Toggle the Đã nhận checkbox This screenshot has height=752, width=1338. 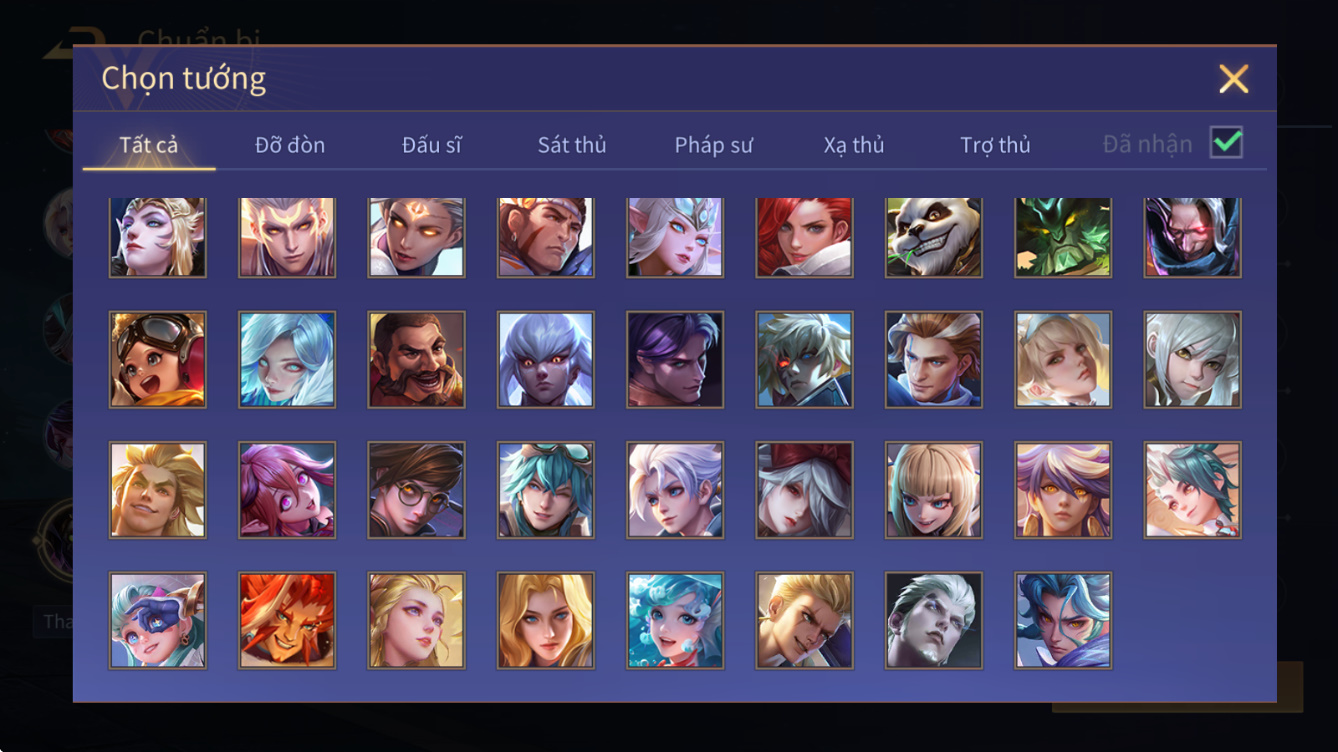1226,143
